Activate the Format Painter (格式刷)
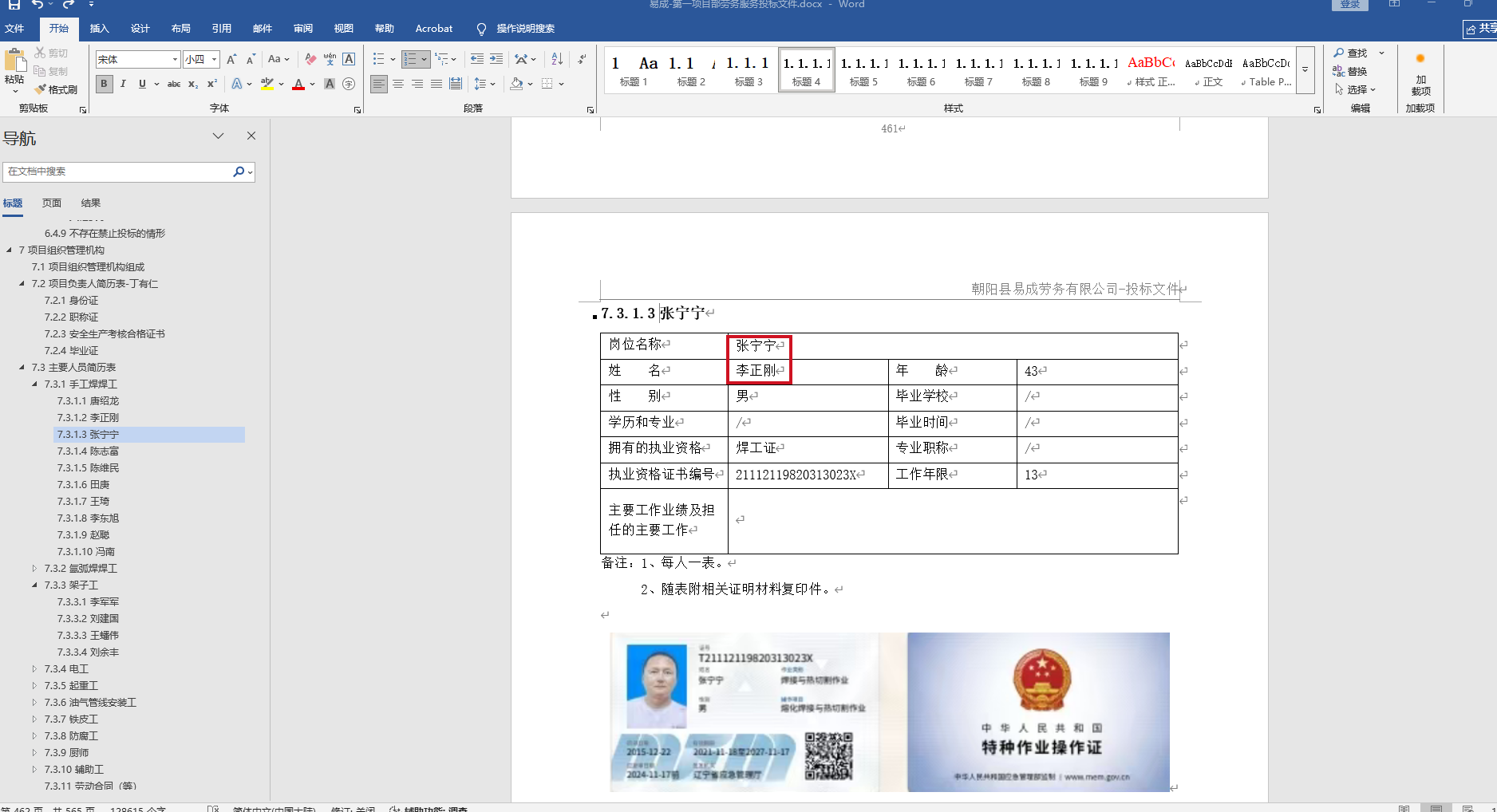The height and width of the screenshot is (812, 1497). 56,89
